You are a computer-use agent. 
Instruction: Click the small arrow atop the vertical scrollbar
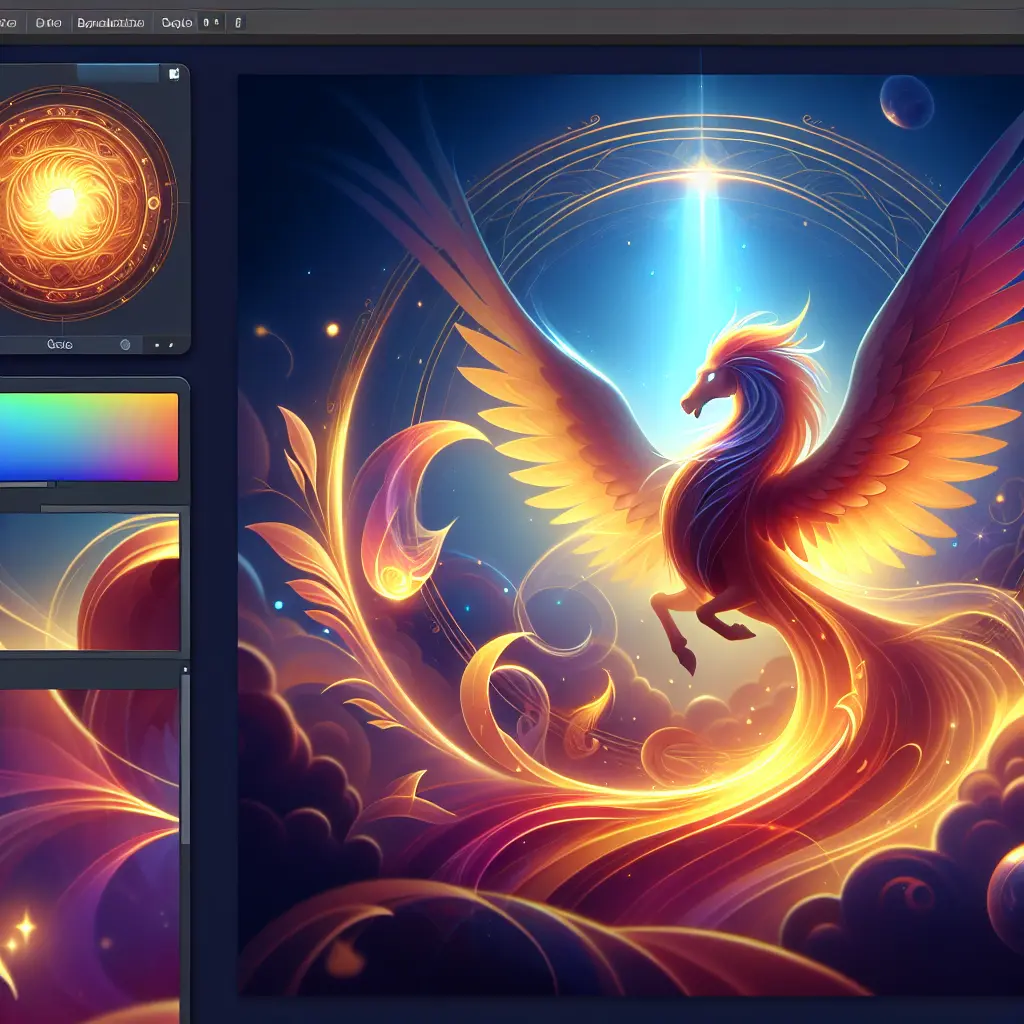tap(184, 667)
